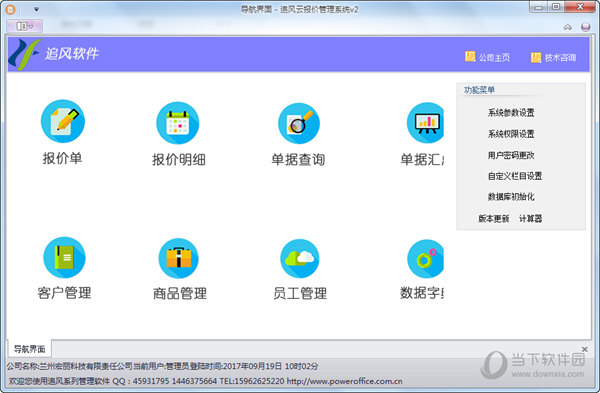Click the purple round help icon at top right
The width and height of the screenshot is (600, 393).
[x=585, y=27]
